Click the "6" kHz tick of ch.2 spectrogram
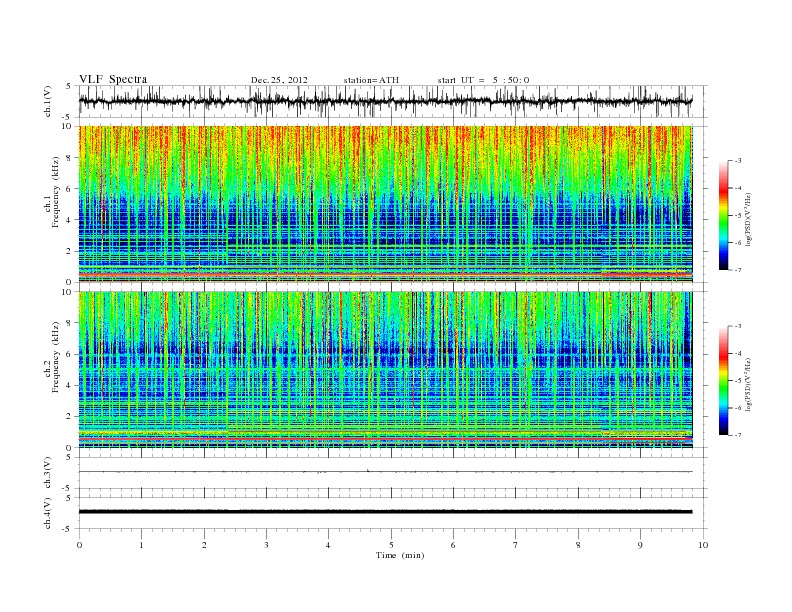The height and width of the screenshot is (612, 792). coord(69,354)
